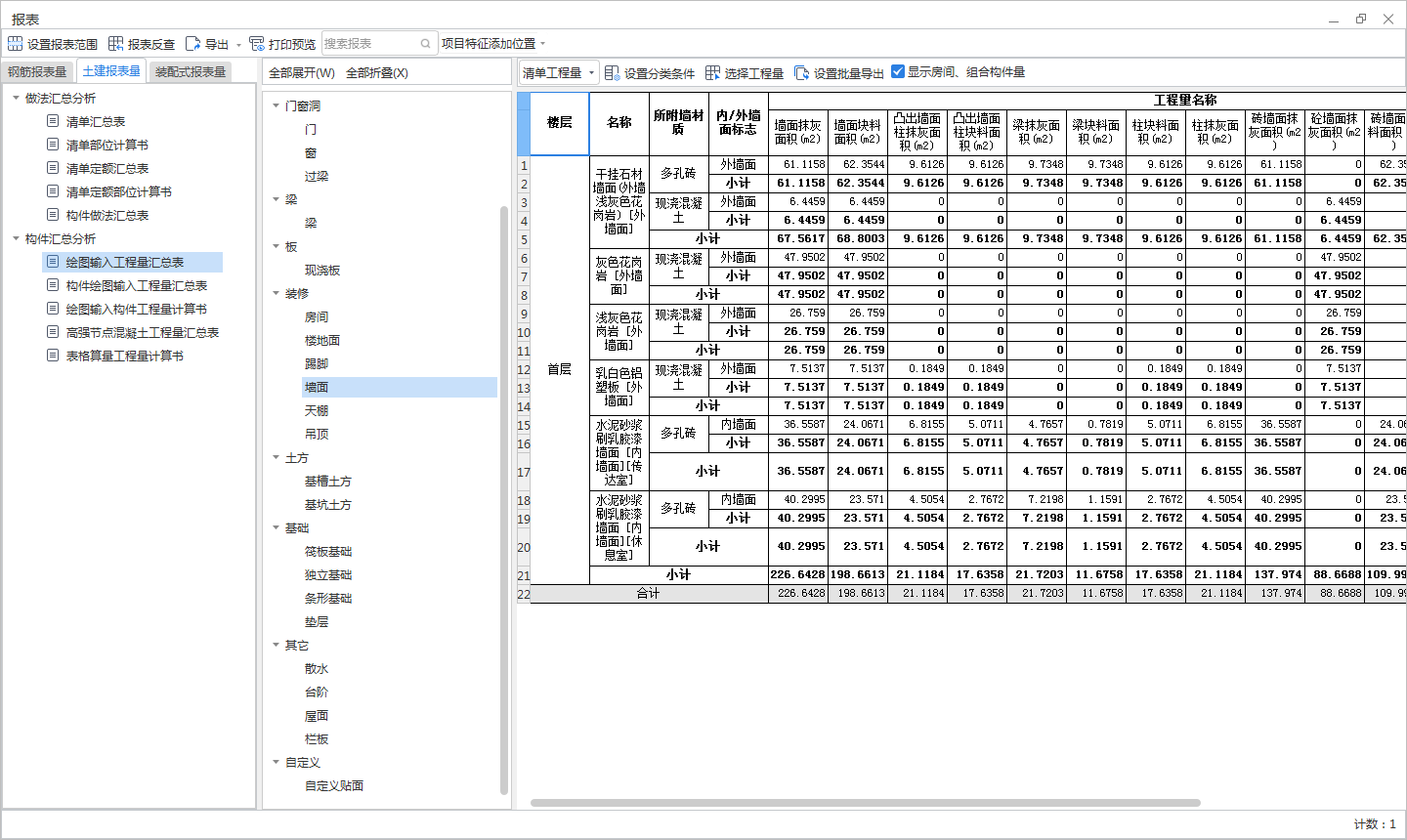
Task: Click 全部展开(W) button
Action: [x=302, y=73]
